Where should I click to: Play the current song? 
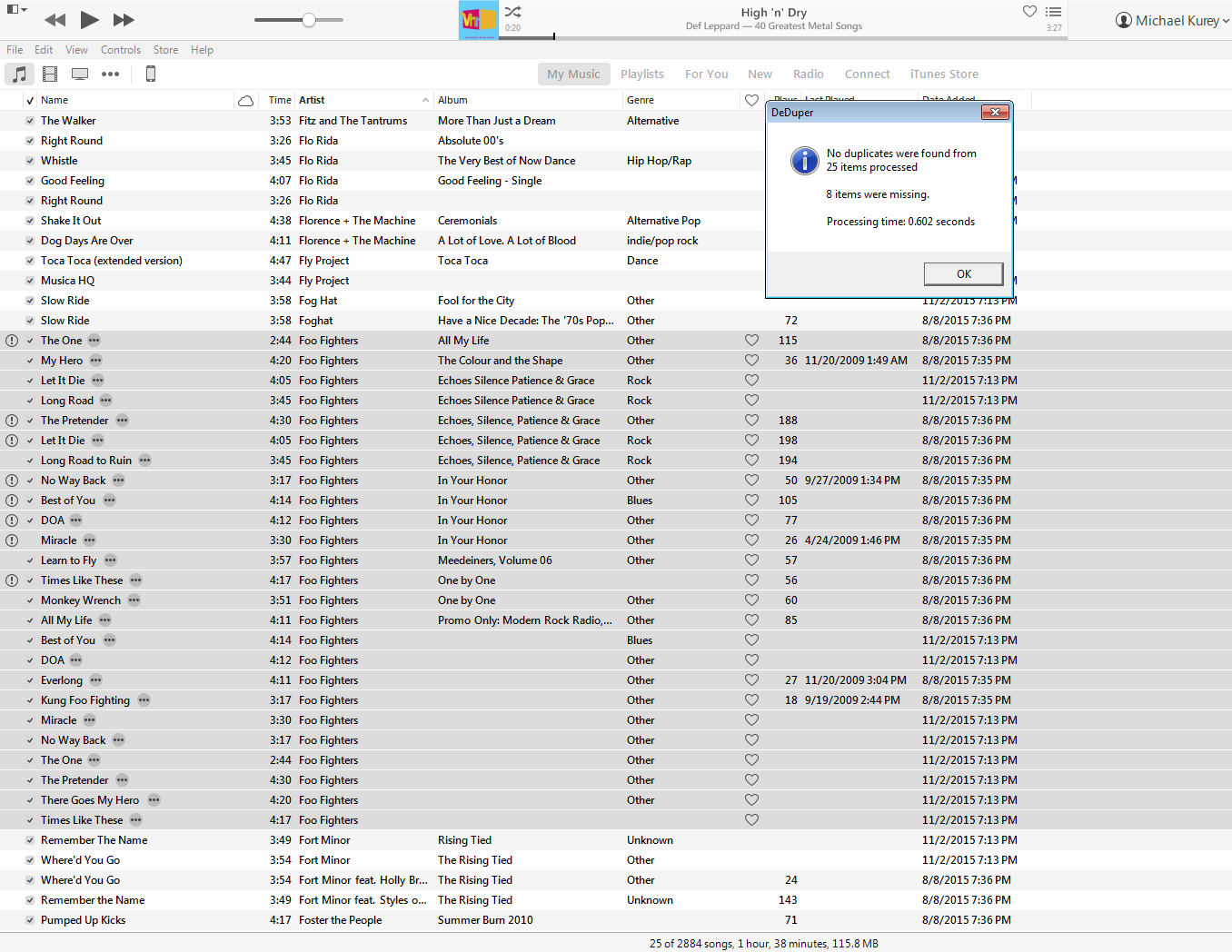89,19
